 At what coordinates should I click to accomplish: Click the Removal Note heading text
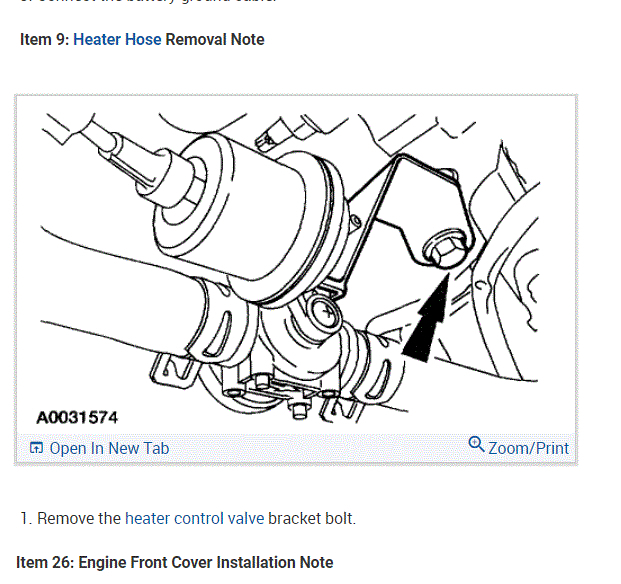[x=215, y=40]
